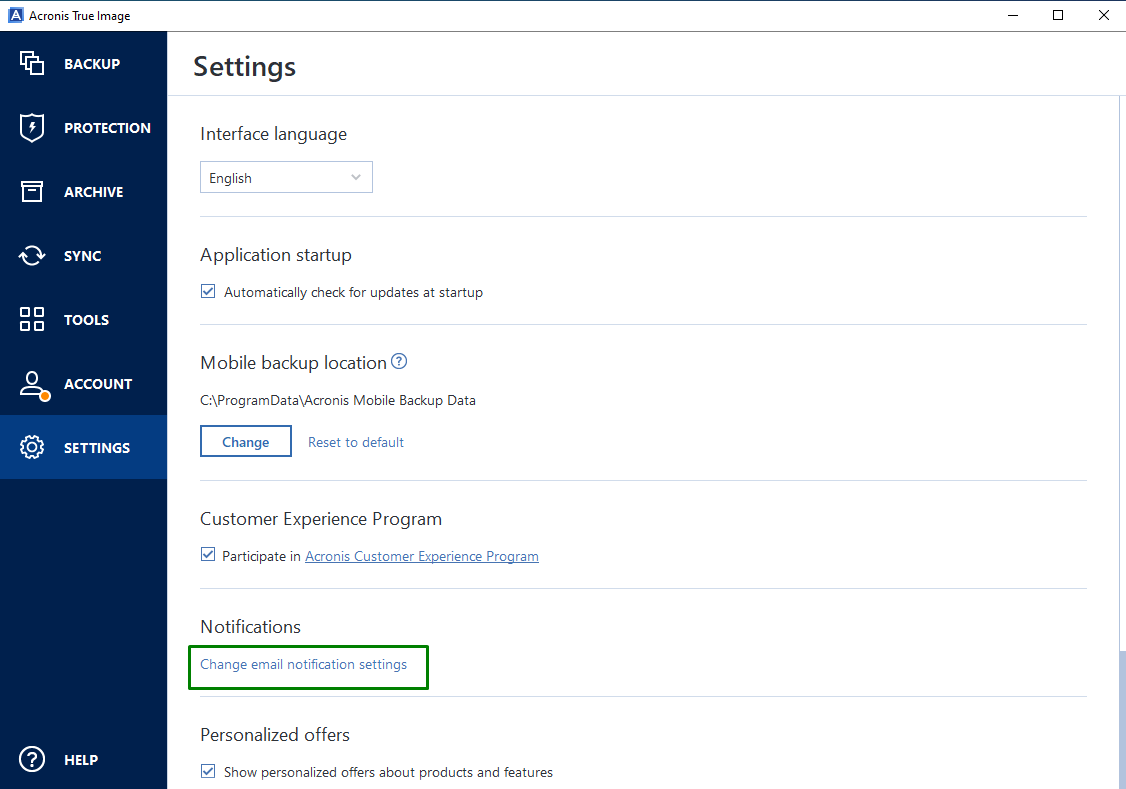Open Help from the sidebar
This screenshot has height=789, width=1126.
[x=31, y=759]
